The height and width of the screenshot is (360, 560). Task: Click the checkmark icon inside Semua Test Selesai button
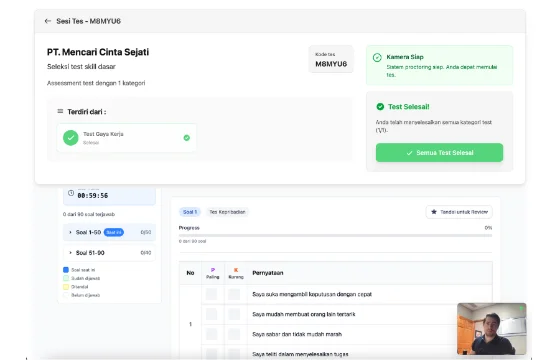click(x=409, y=153)
